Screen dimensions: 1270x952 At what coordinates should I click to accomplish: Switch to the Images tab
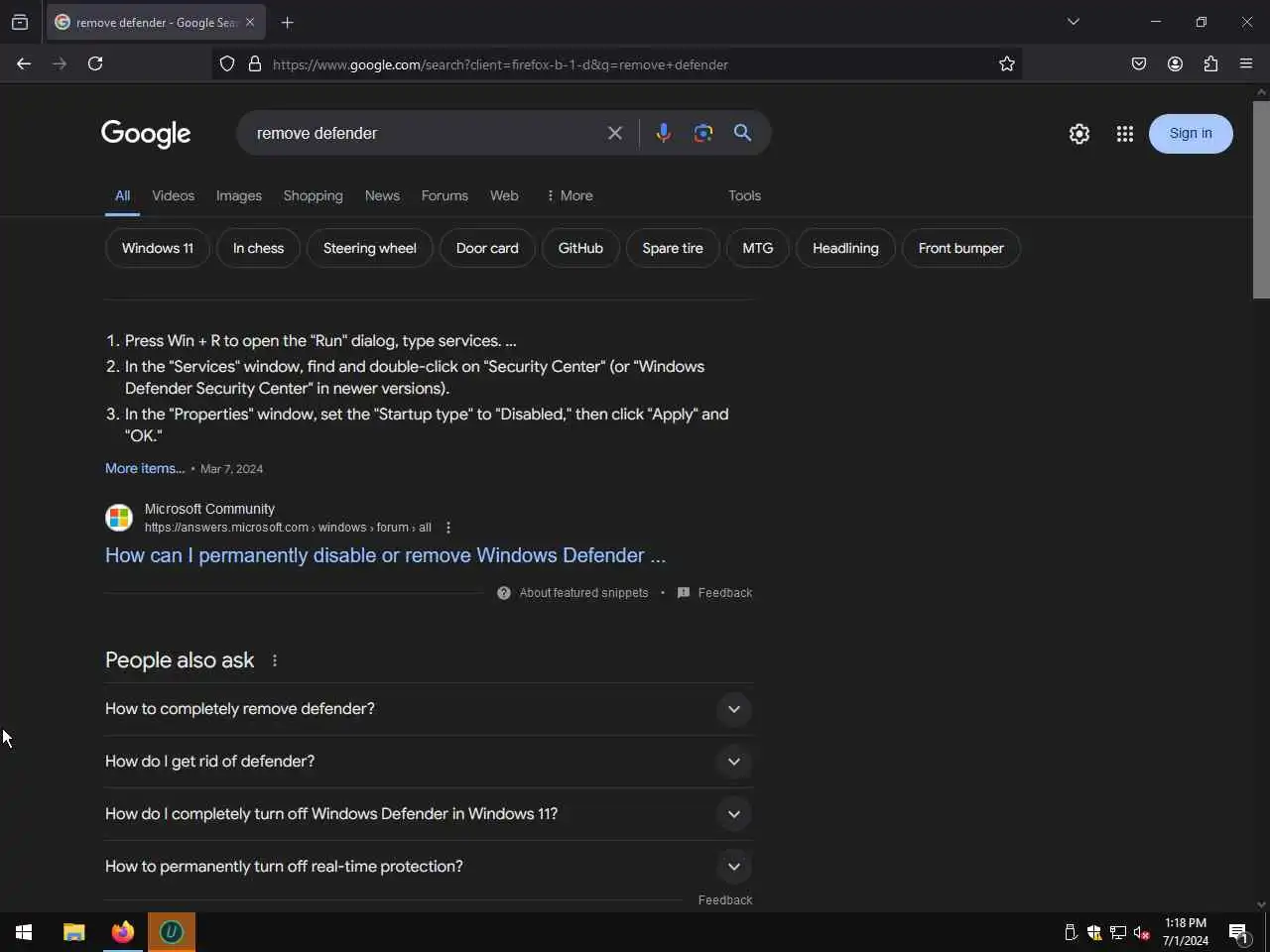pyautogui.click(x=239, y=195)
